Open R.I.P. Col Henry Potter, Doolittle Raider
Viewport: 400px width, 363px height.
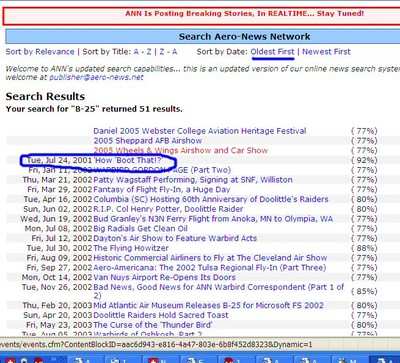click(168, 209)
